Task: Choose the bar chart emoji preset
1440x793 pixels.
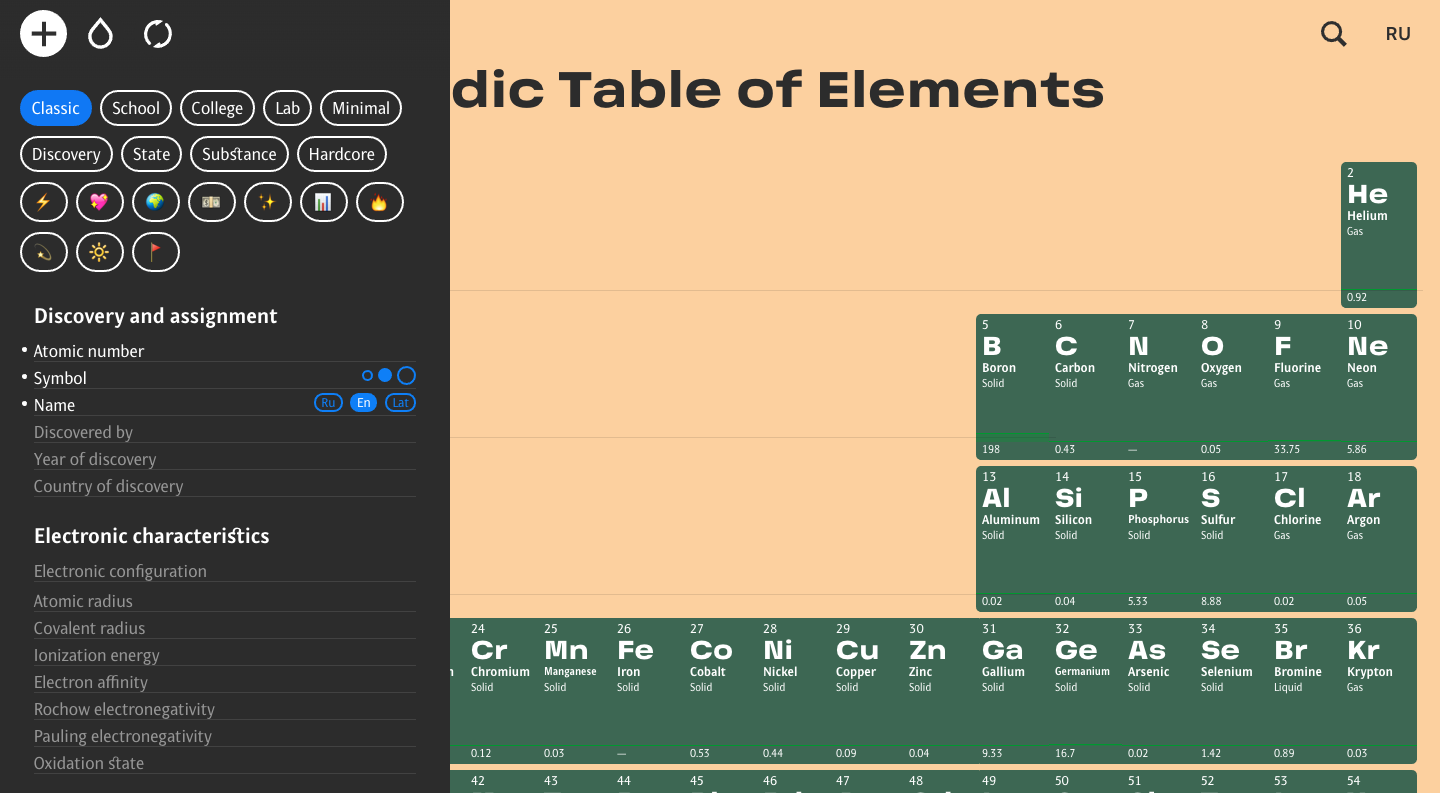Action: click(x=323, y=202)
